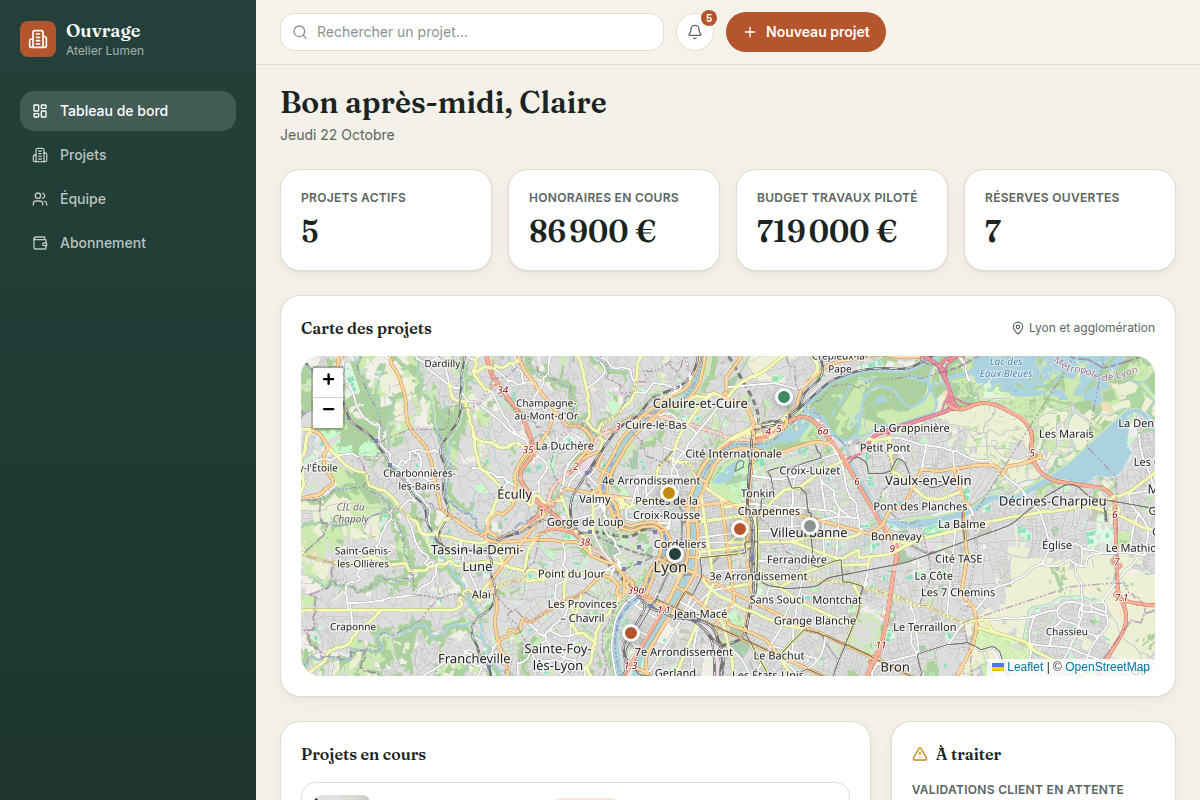Select the yellow map marker at Croix-Rousse

click(x=669, y=493)
